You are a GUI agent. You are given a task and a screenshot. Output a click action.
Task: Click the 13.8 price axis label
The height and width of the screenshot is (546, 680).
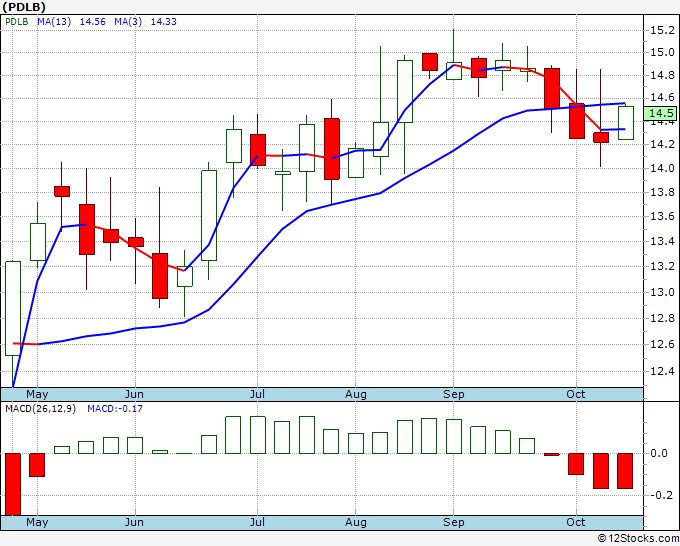[662, 192]
